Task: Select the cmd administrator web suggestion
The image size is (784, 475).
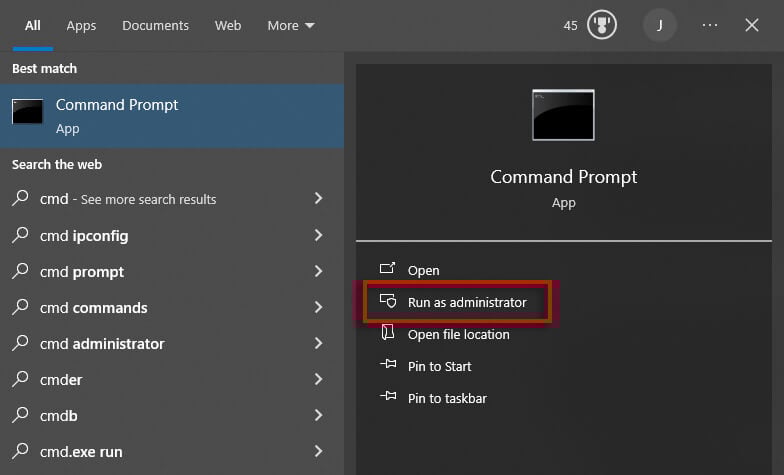Action: [x=102, y=344]
